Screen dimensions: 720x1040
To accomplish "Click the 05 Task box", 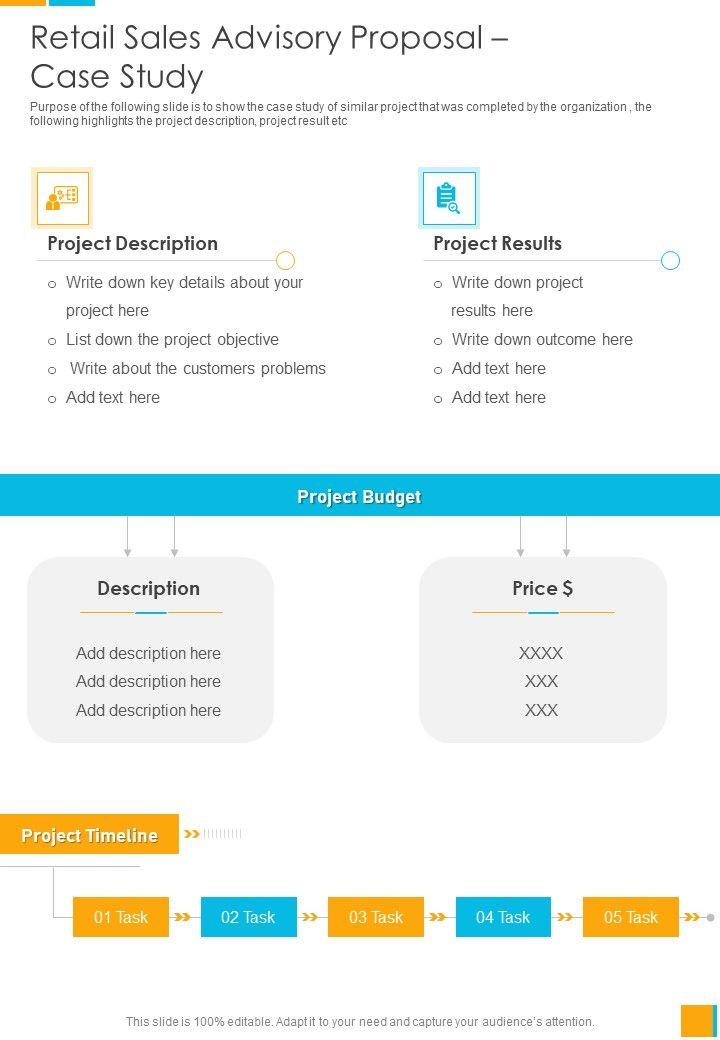I will 631,917.
